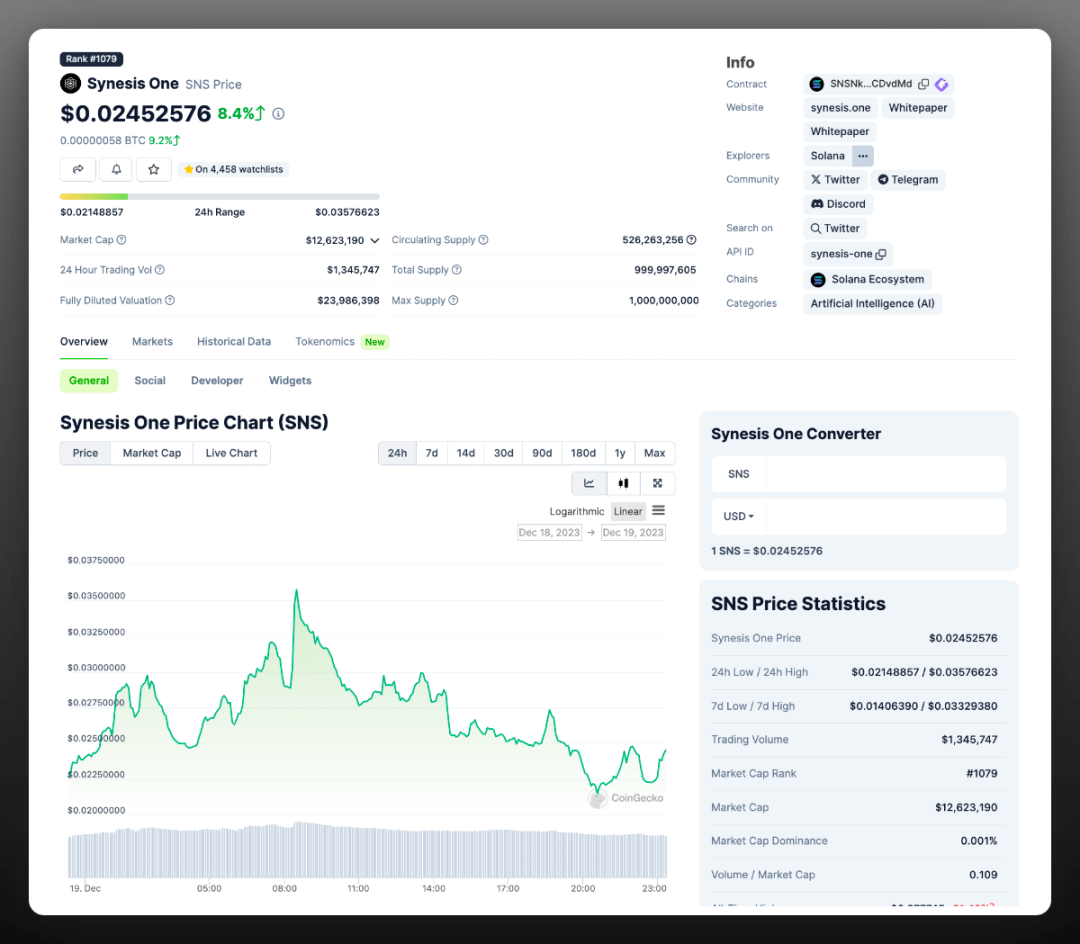Screen dimensions: 1080x944
Task: Visit the synesis.one website link
Action: click(x=840, y=108)
